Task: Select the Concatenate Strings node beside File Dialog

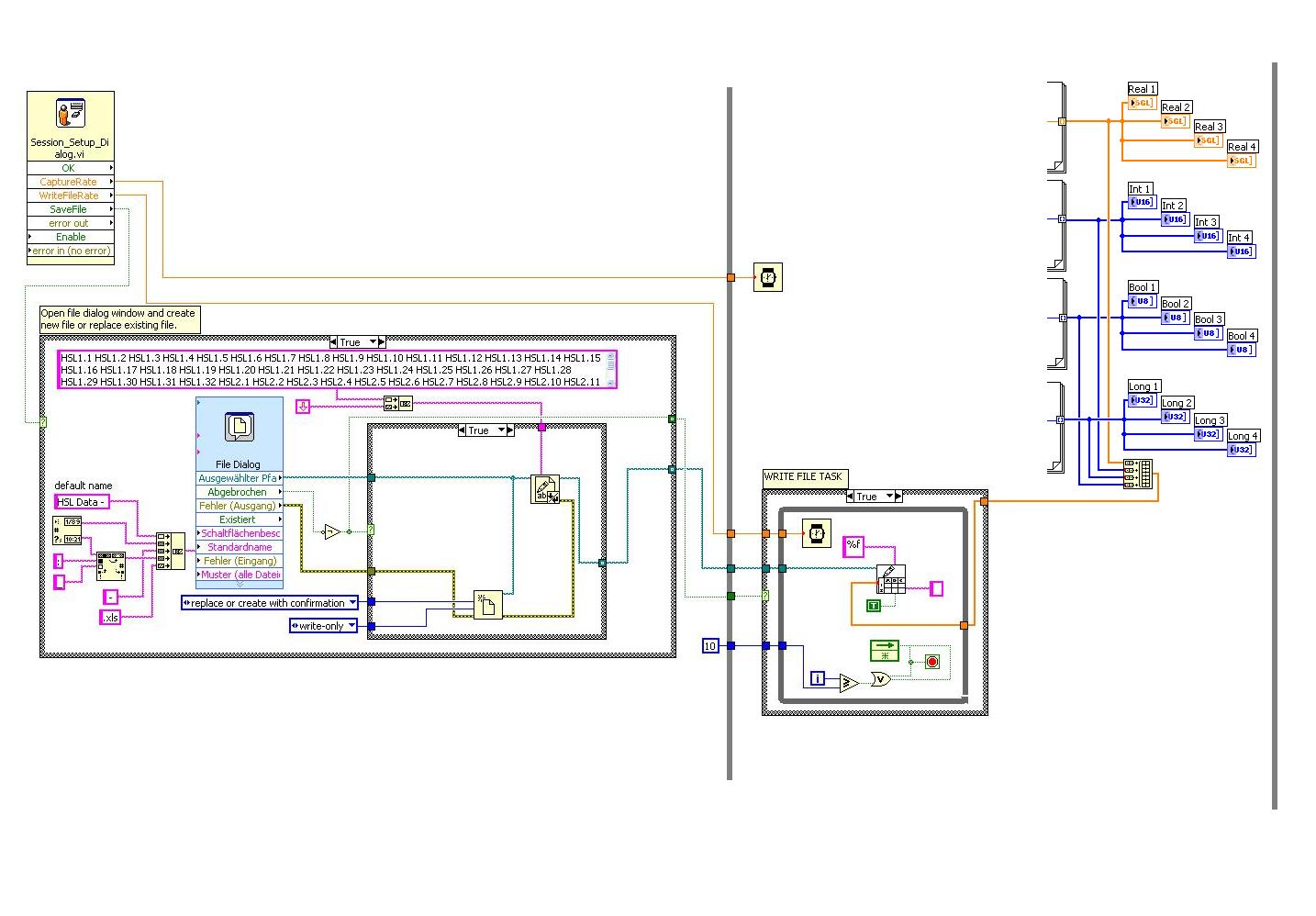Action: 170,551
